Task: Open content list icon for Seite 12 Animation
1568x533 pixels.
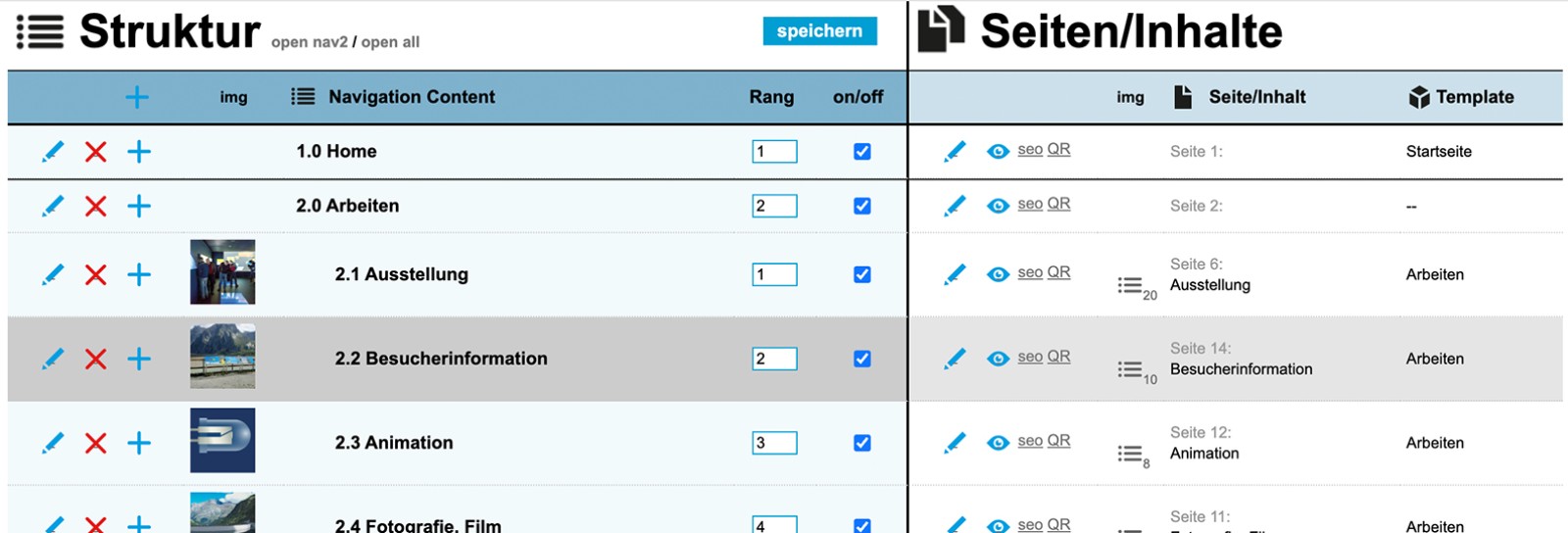Action: [x=1130, y=455]
